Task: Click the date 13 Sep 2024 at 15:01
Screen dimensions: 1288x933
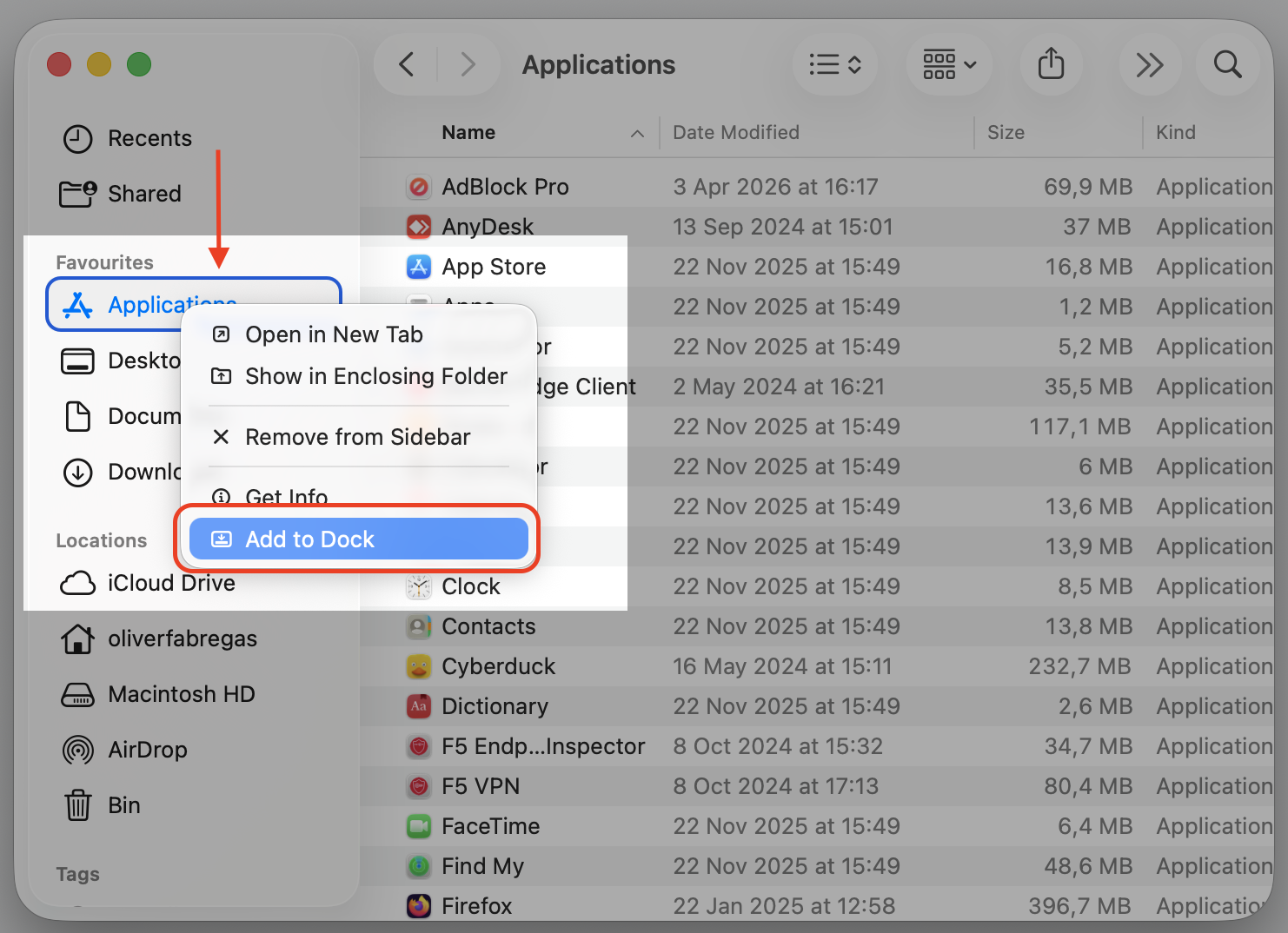Action: coord(782,227)
